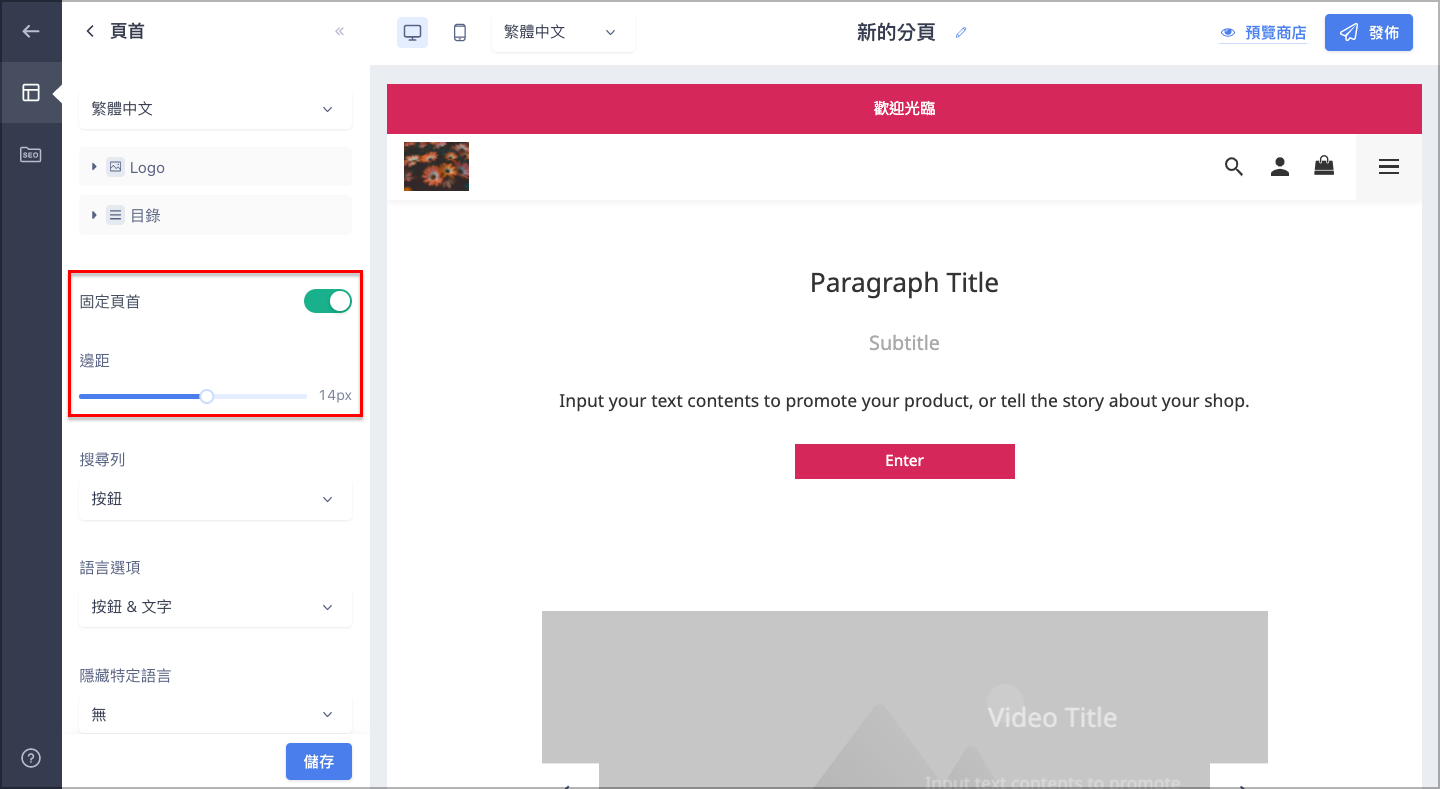
Task: Click the 歡迎光臨 announcement bar
Action: pyautogui.click(x=904, y=109)
